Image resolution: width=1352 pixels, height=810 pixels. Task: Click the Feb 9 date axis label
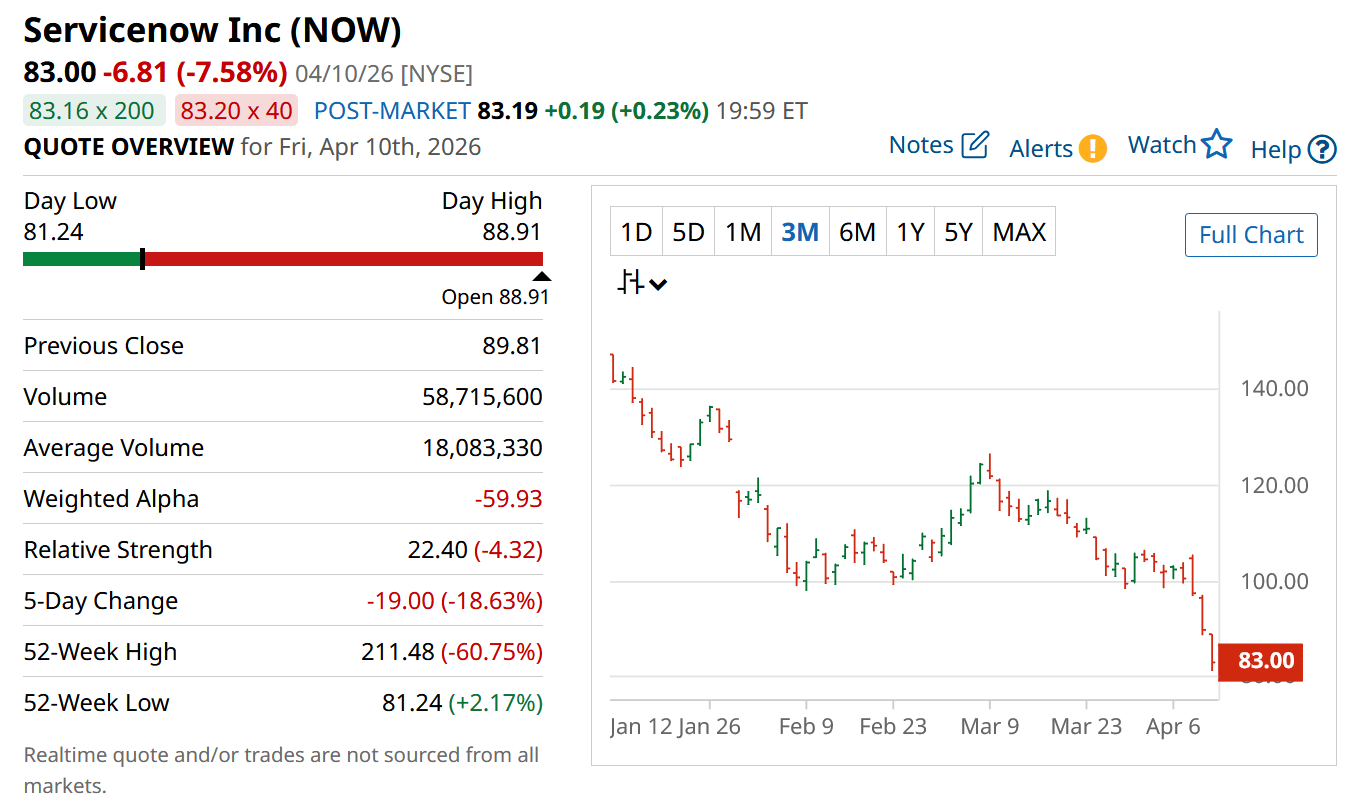pos(806,726)
